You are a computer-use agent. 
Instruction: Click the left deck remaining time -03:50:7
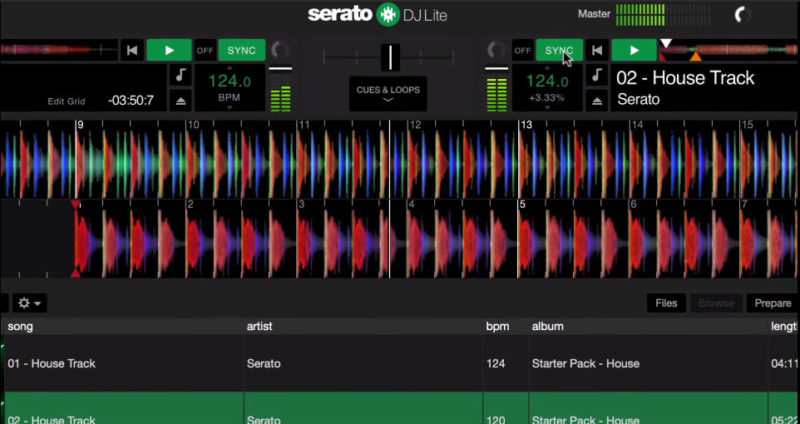click(x=131, y=101)
